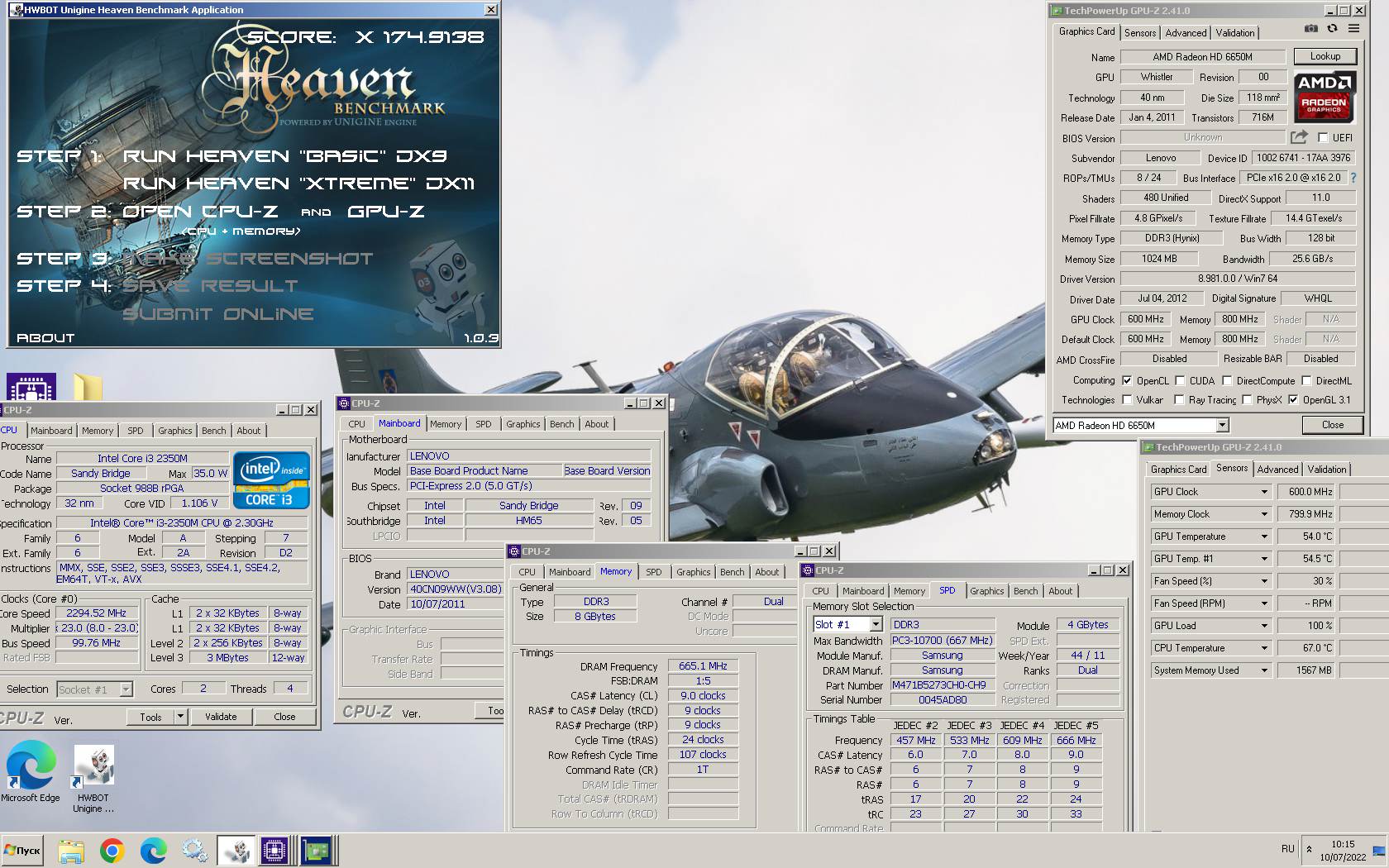The width and height of the screenshot is (1389, 868).
Task: Expand the GPU Temperature sensor dropdown
Action: (1263, 537)
